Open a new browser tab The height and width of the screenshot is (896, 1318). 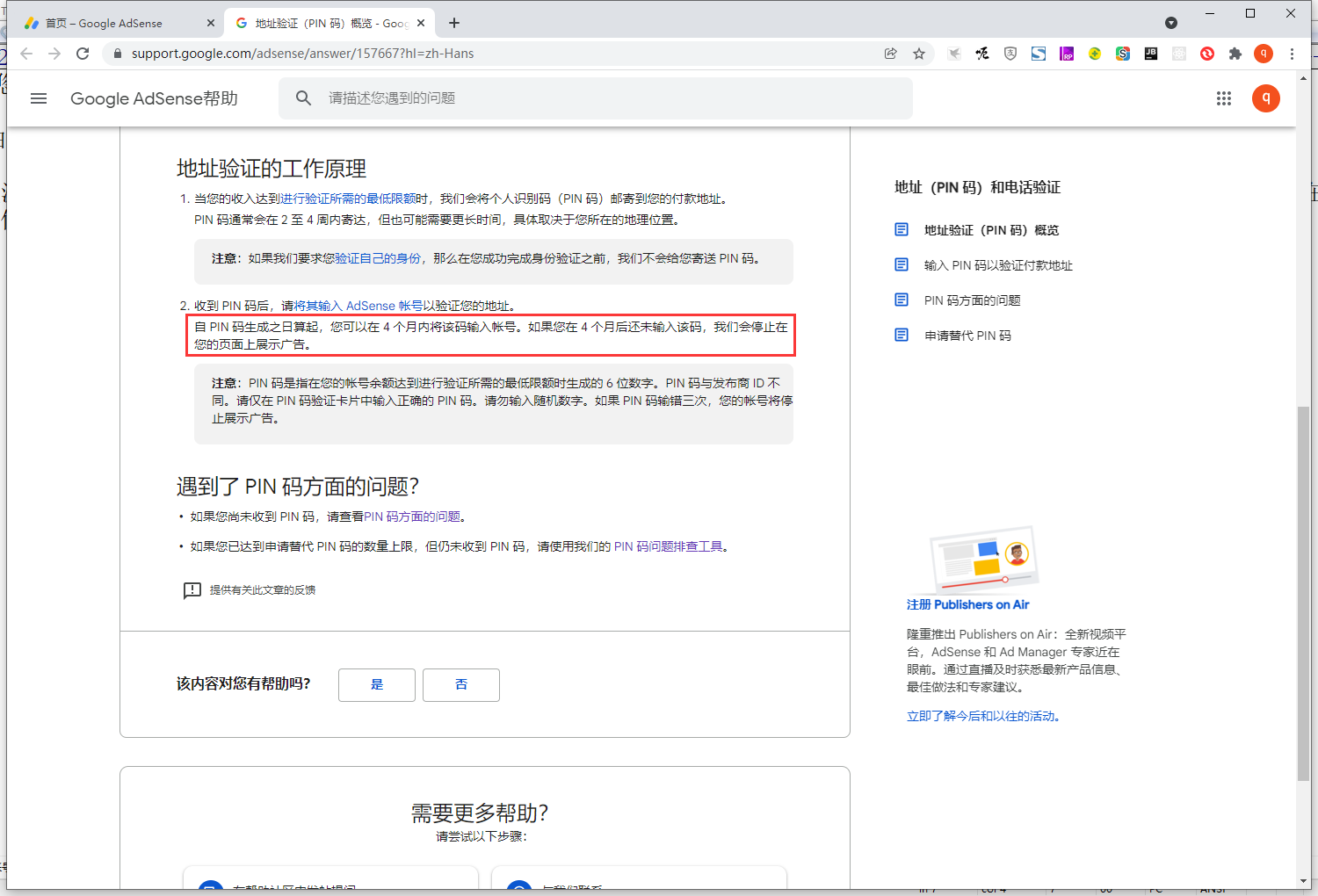pyautogui.click(x=454, y=23)
